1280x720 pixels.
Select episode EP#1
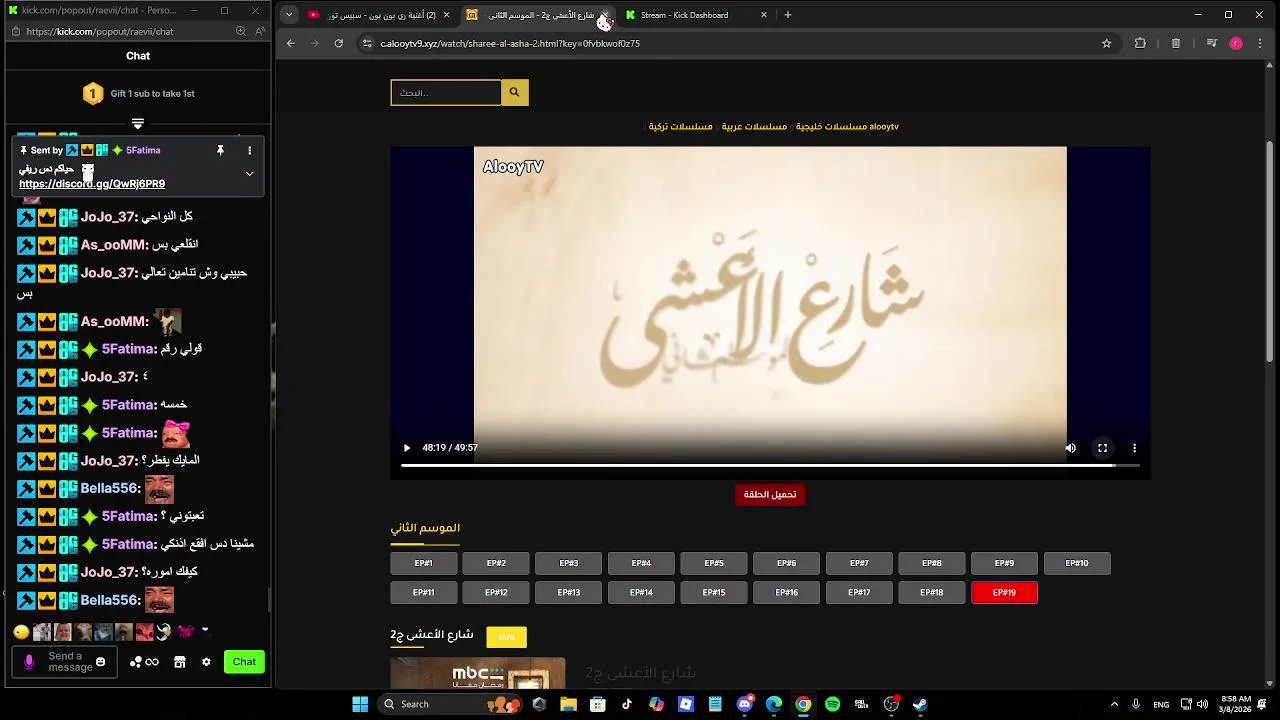(424, 563)
